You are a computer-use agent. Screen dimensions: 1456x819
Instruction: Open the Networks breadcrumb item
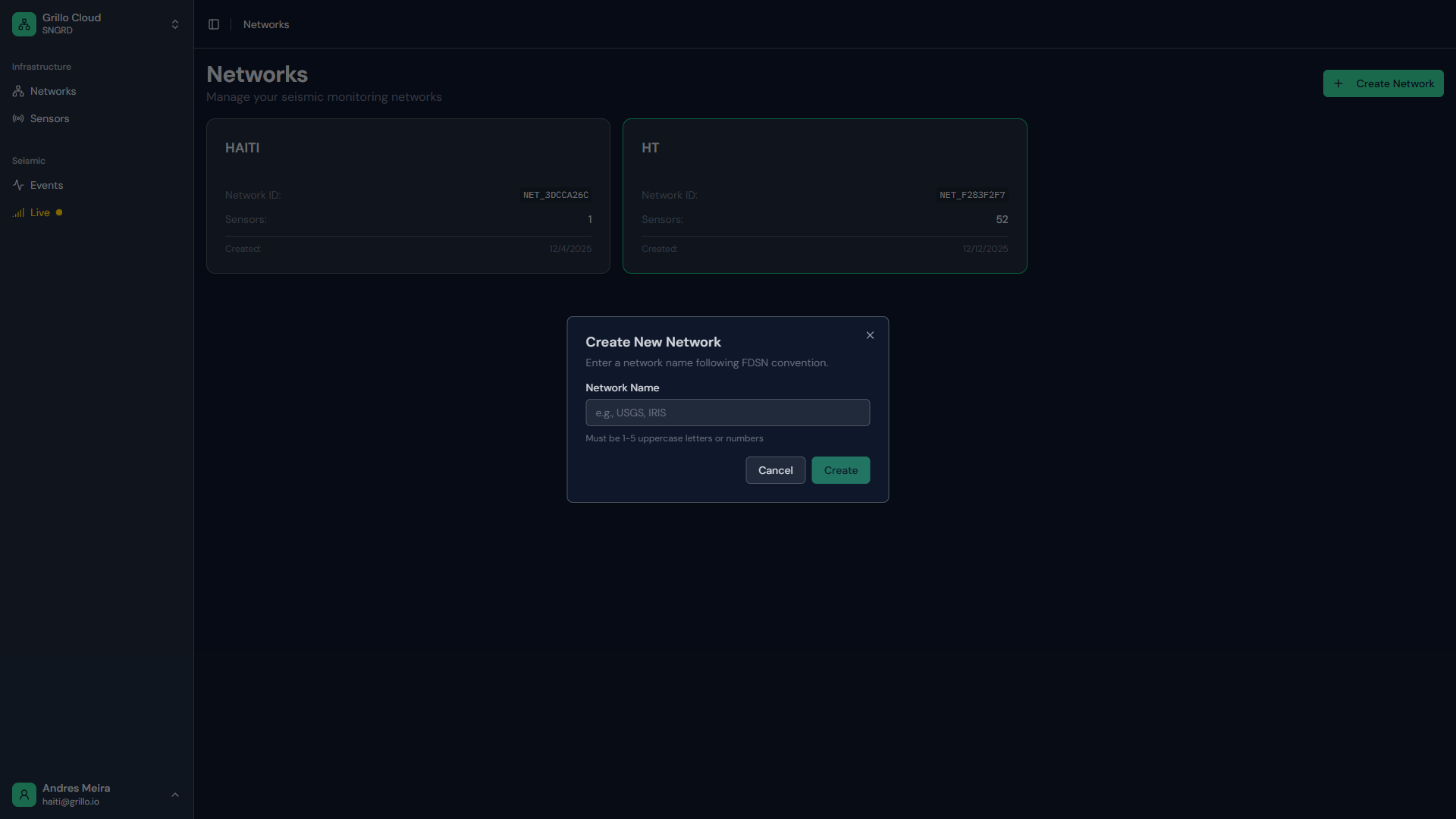pos(265,24)
